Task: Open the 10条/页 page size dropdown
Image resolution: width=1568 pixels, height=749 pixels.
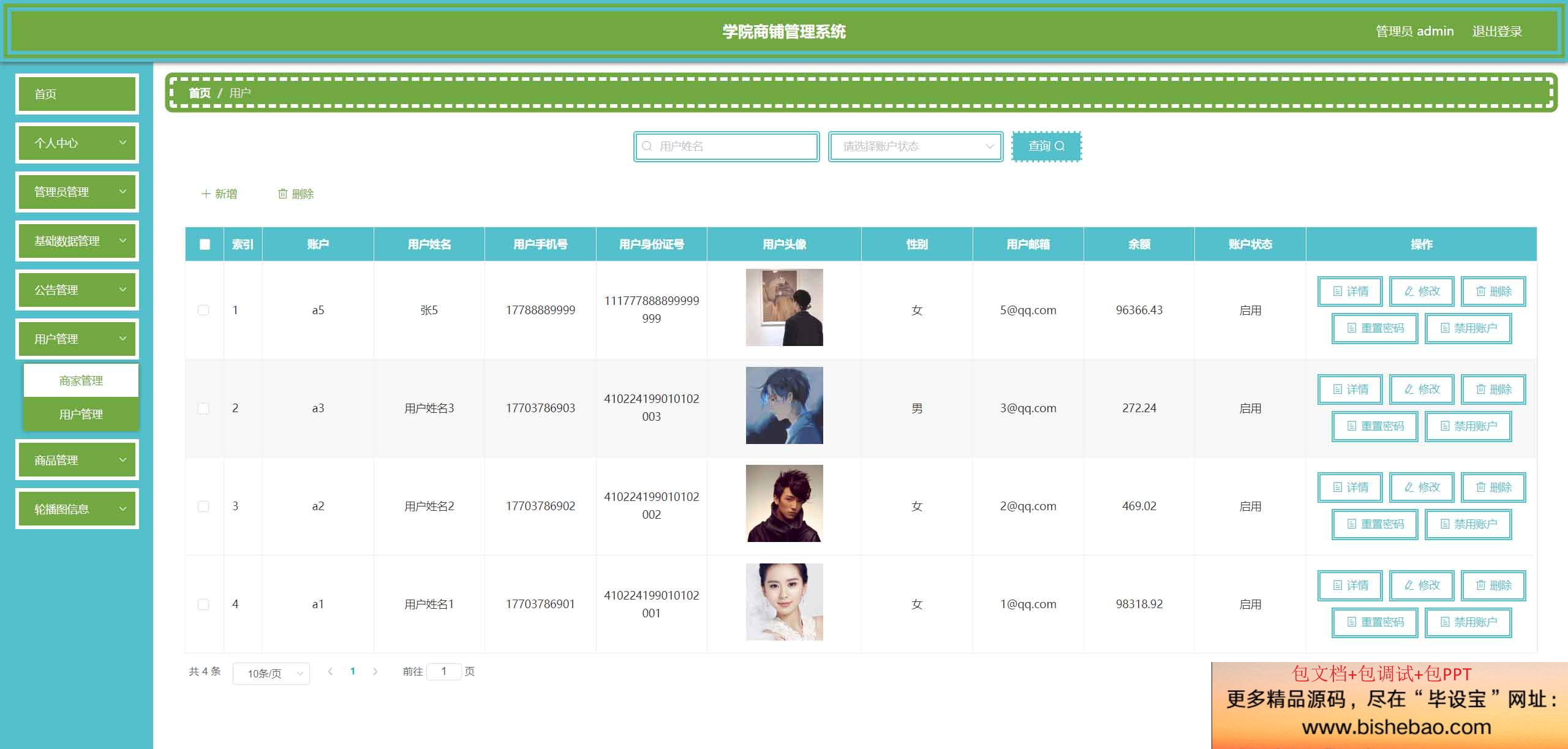Action: [271, 674]
